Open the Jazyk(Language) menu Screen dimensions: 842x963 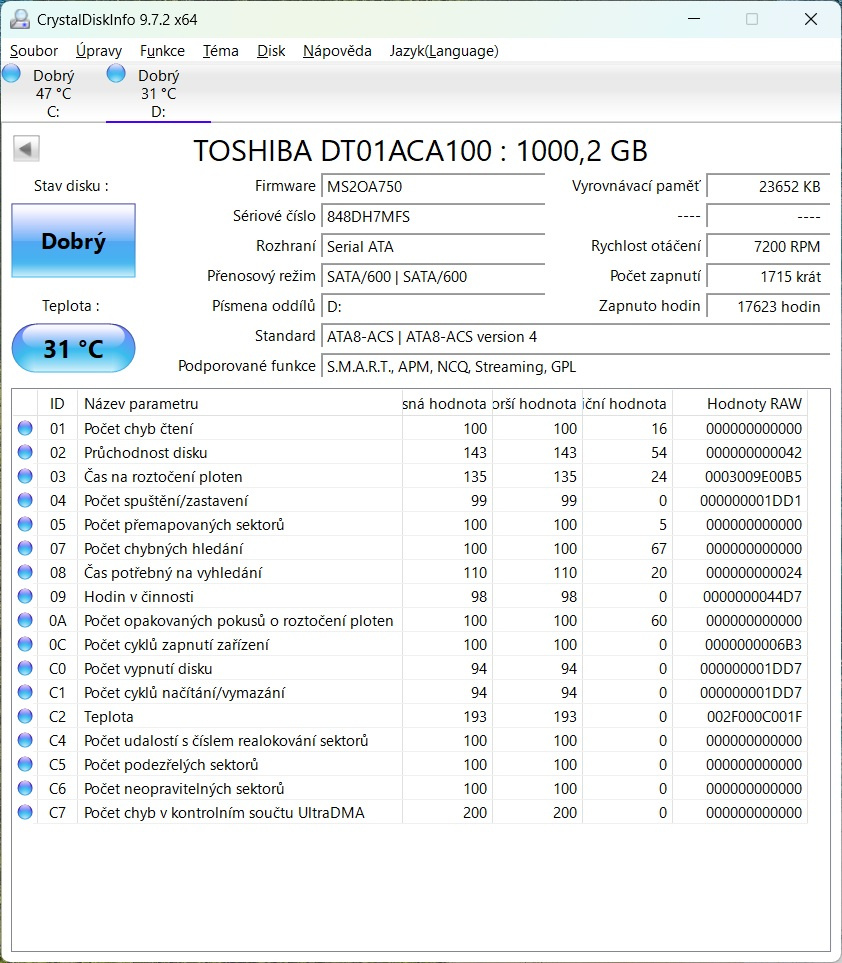pyautogui.click(x=444, y=50)
